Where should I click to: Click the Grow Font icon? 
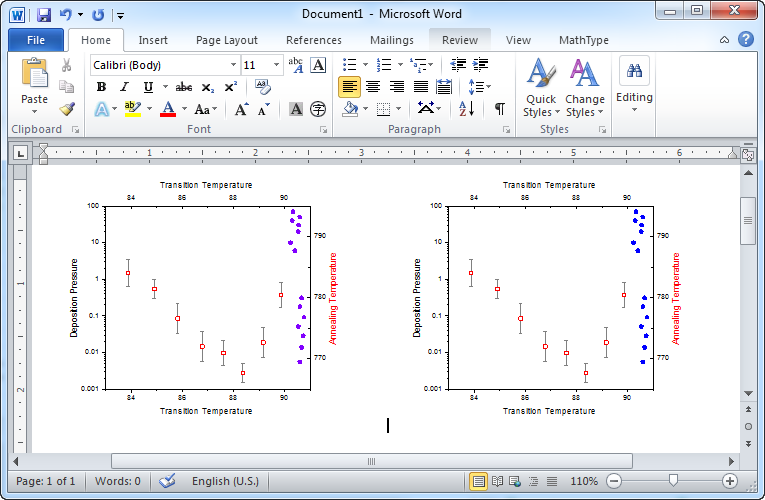click(x=241, y=109)
